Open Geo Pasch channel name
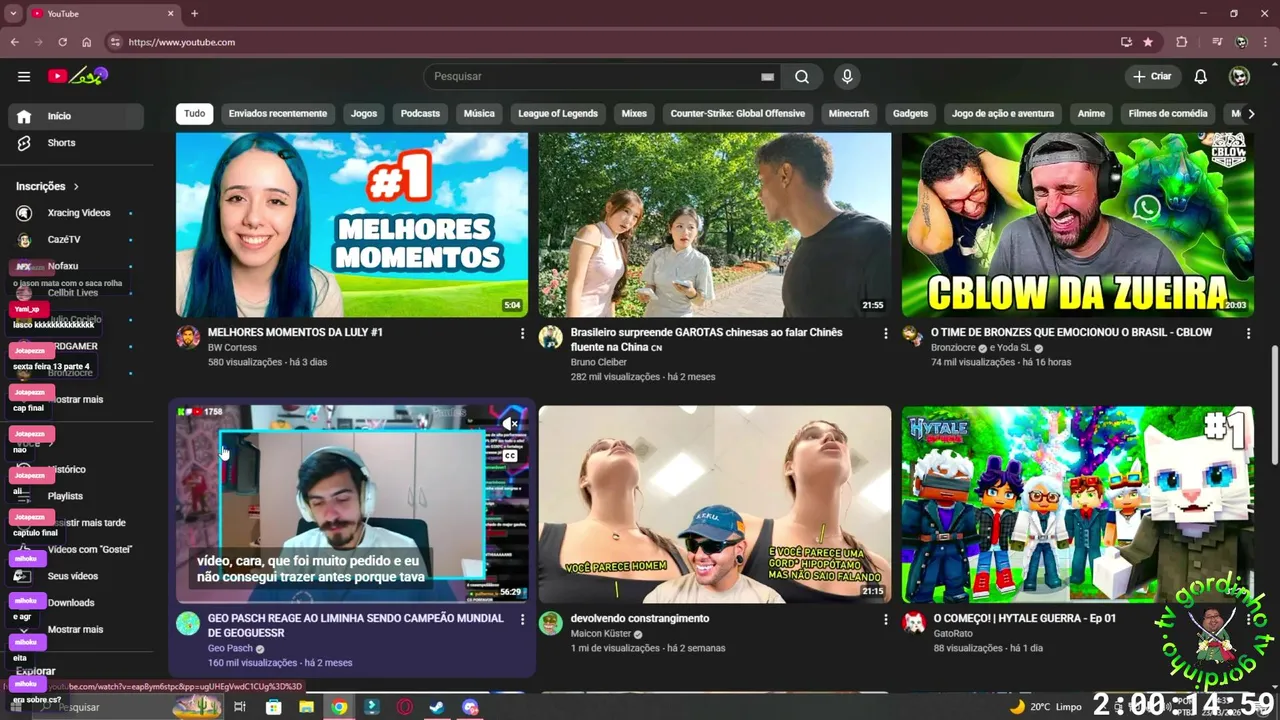 pyautogui.click(x=230, y=648)
